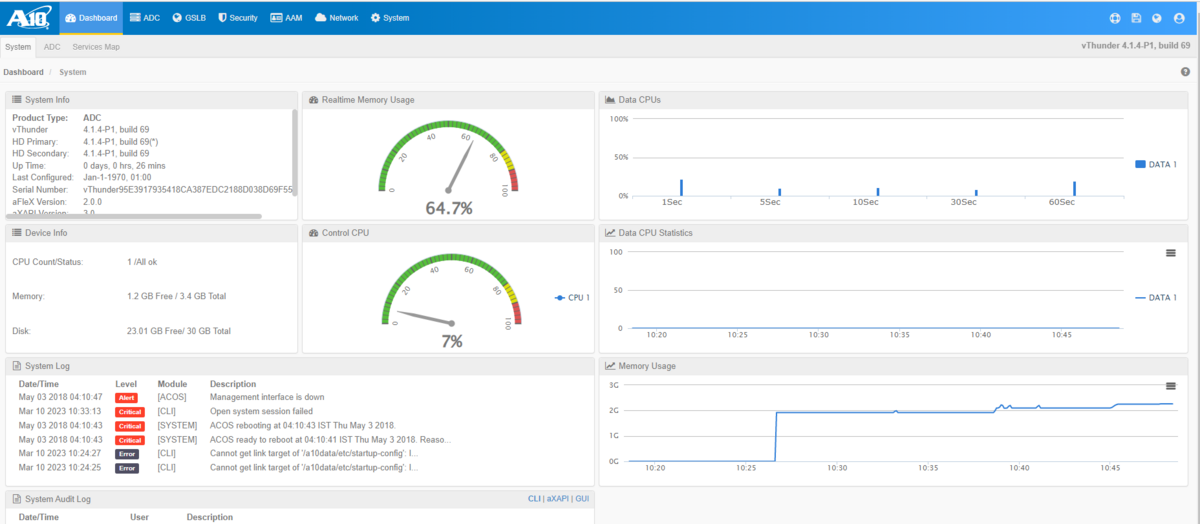1200x524 pixels.
Task: Click Error badge on 10:24:27 log entry
Action: [127, 454]
